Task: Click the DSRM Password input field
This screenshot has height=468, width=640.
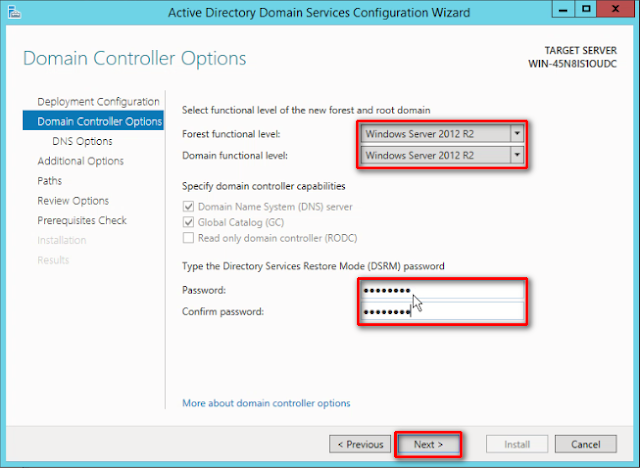Action: [x=442, y=290]
